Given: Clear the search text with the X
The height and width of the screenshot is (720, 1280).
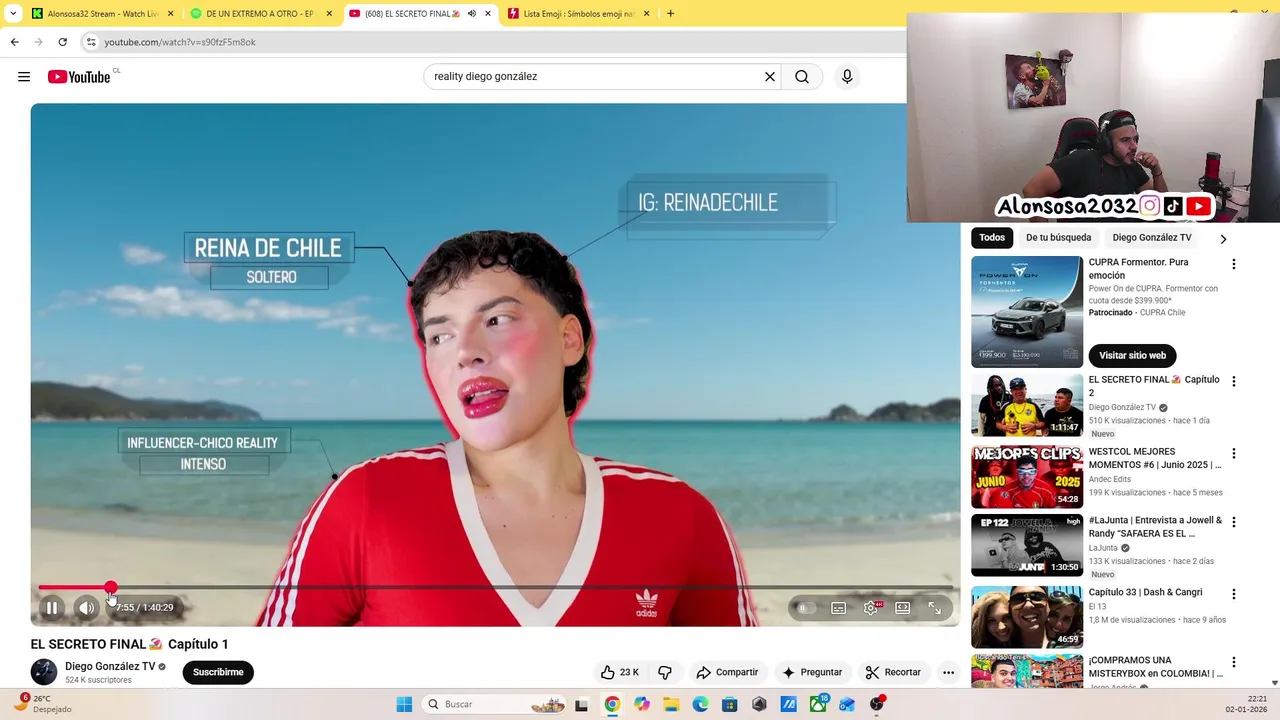Looking at the screenshot, I should (770, 77).
